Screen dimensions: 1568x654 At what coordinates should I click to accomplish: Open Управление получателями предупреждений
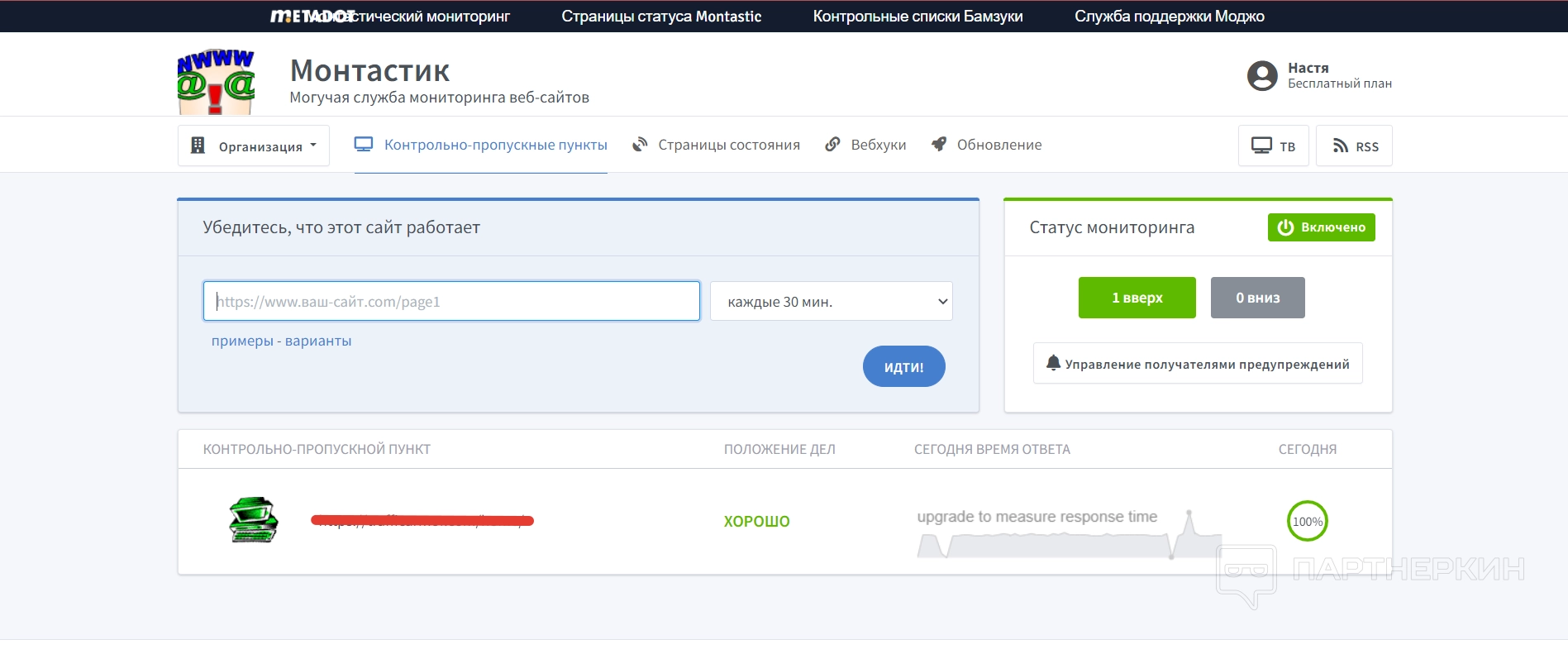pos(1198,364)
